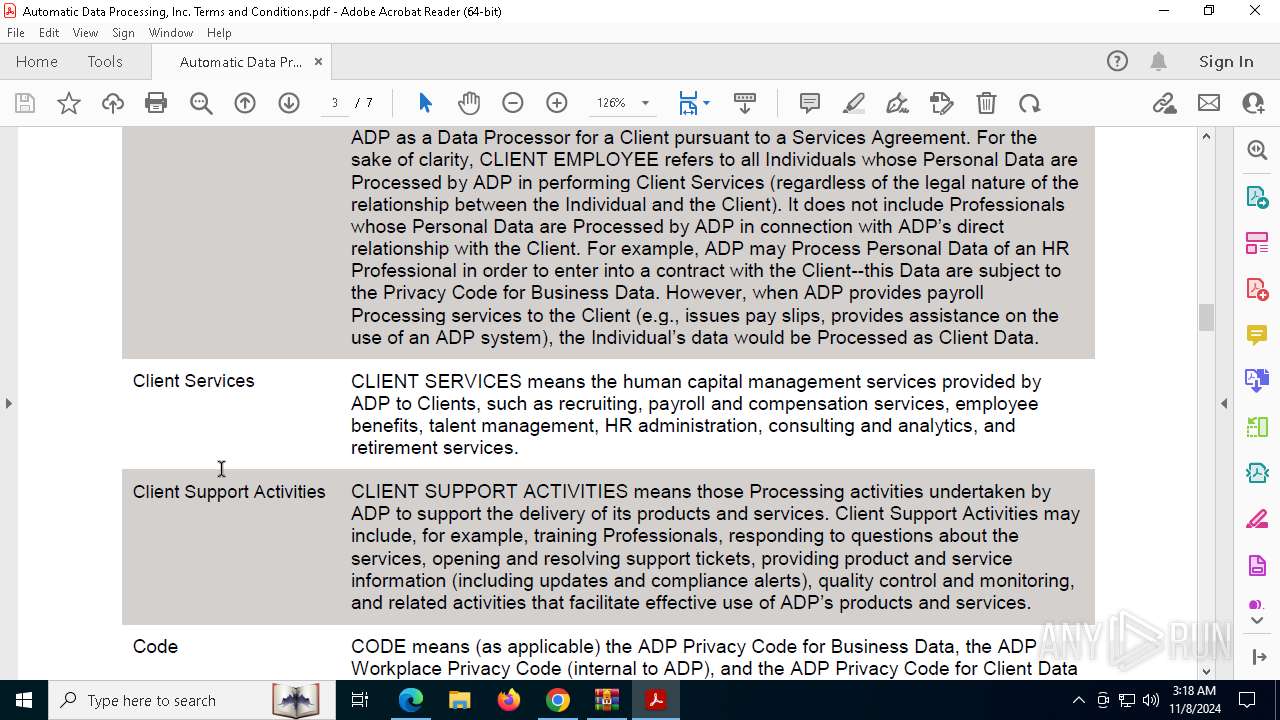Open the Help question mark
Screen dimensions: 1280x720
tap(1117, 61)
